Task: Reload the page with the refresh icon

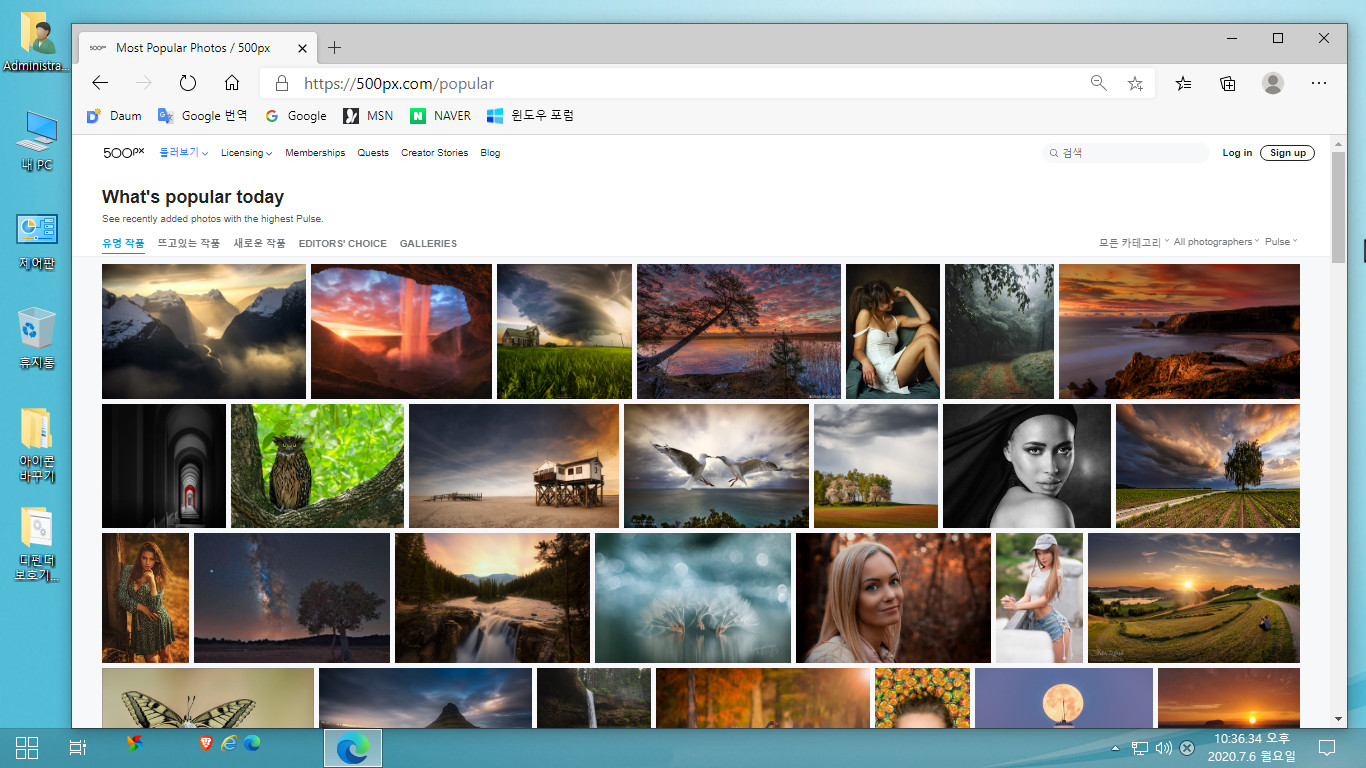Action: click(188, 83)
